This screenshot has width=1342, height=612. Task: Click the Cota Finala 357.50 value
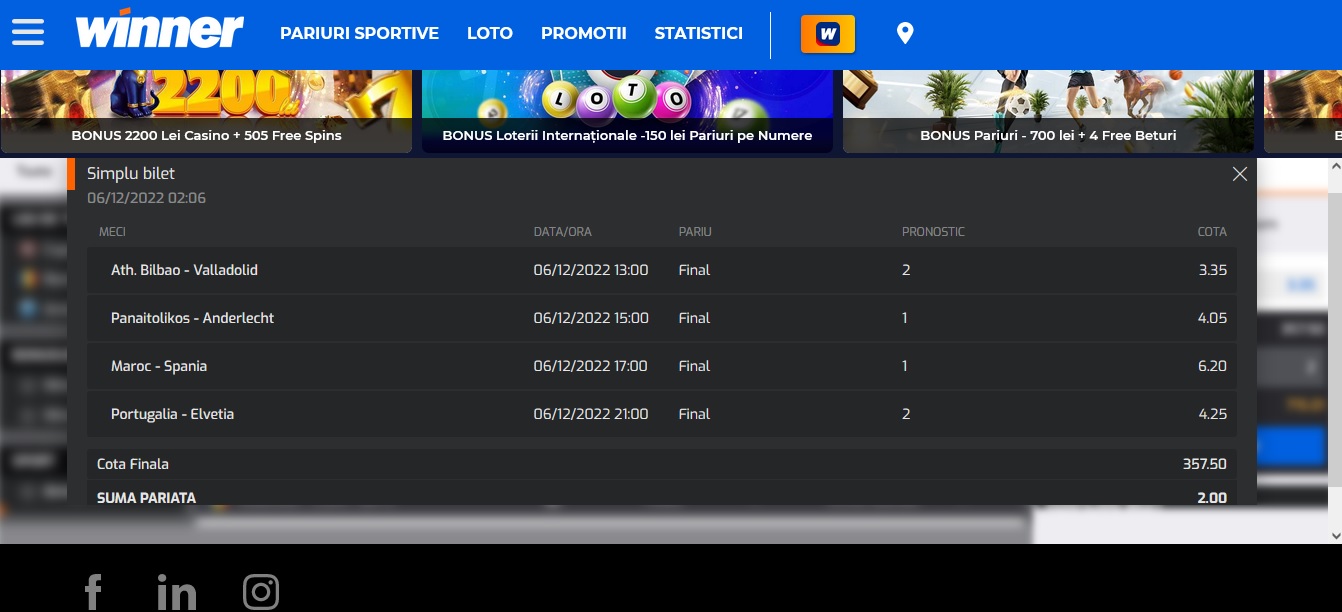[x=1205, y=464]
